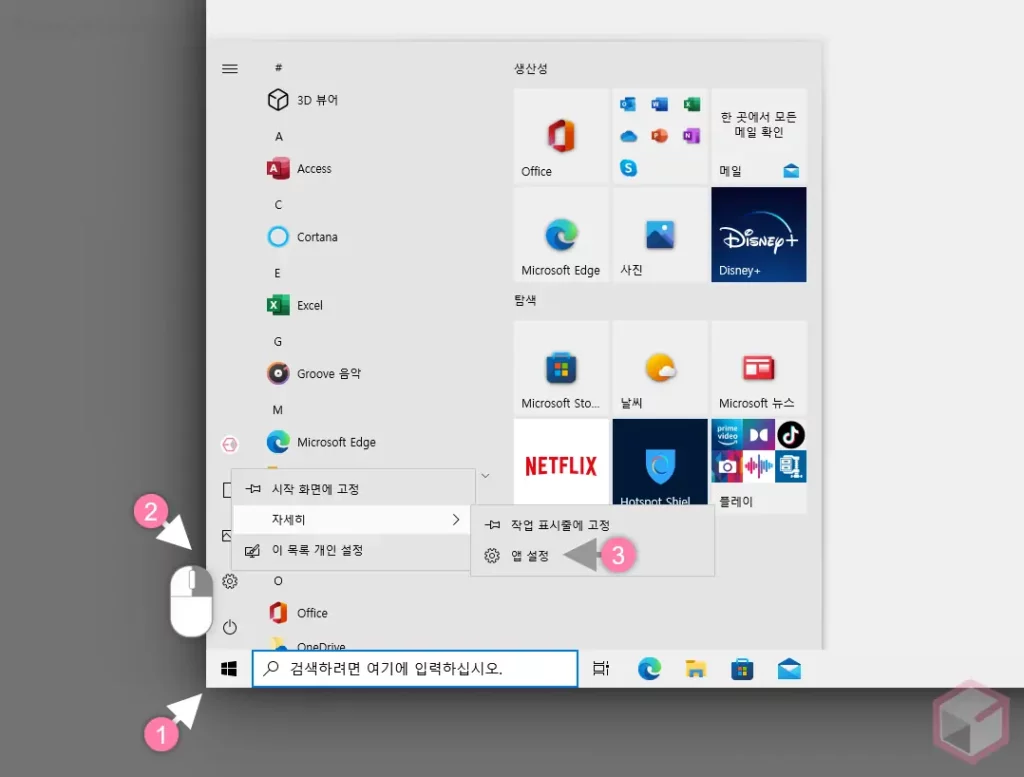
Task: Launch the Disney+ tile
Action: (758, 234)
